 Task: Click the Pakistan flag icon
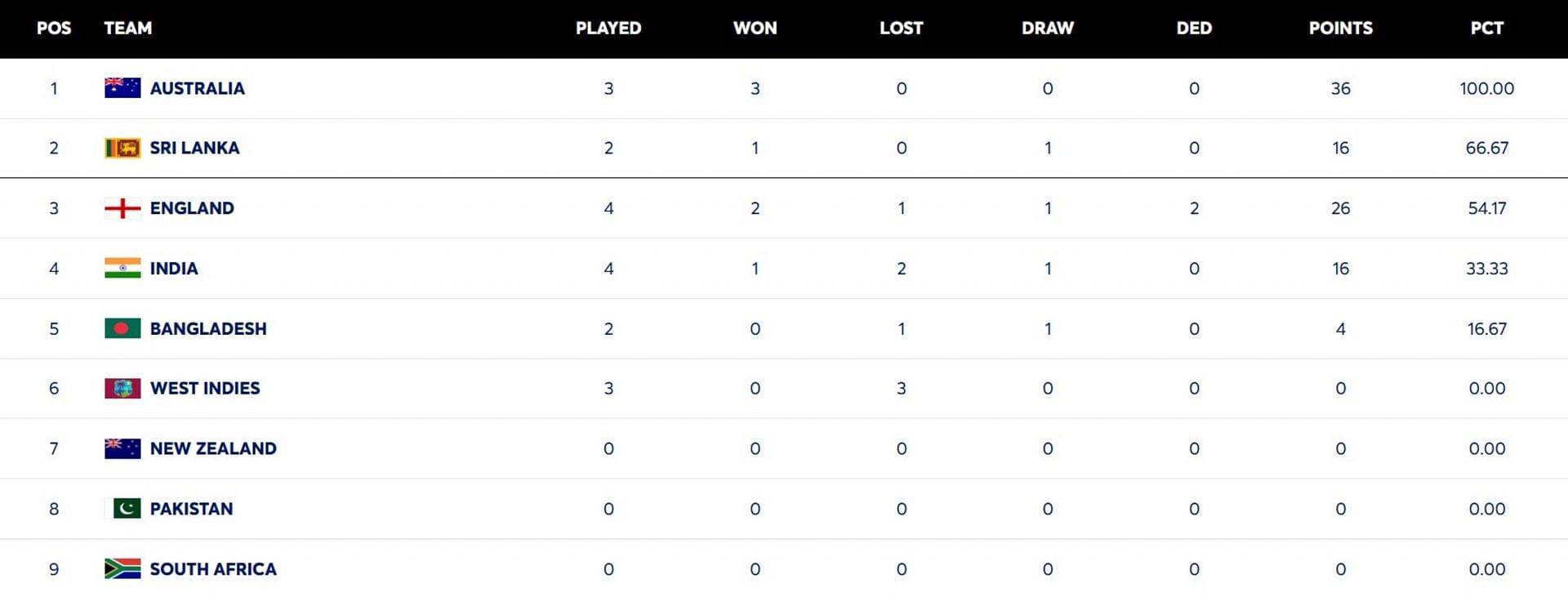coord(122,509)
